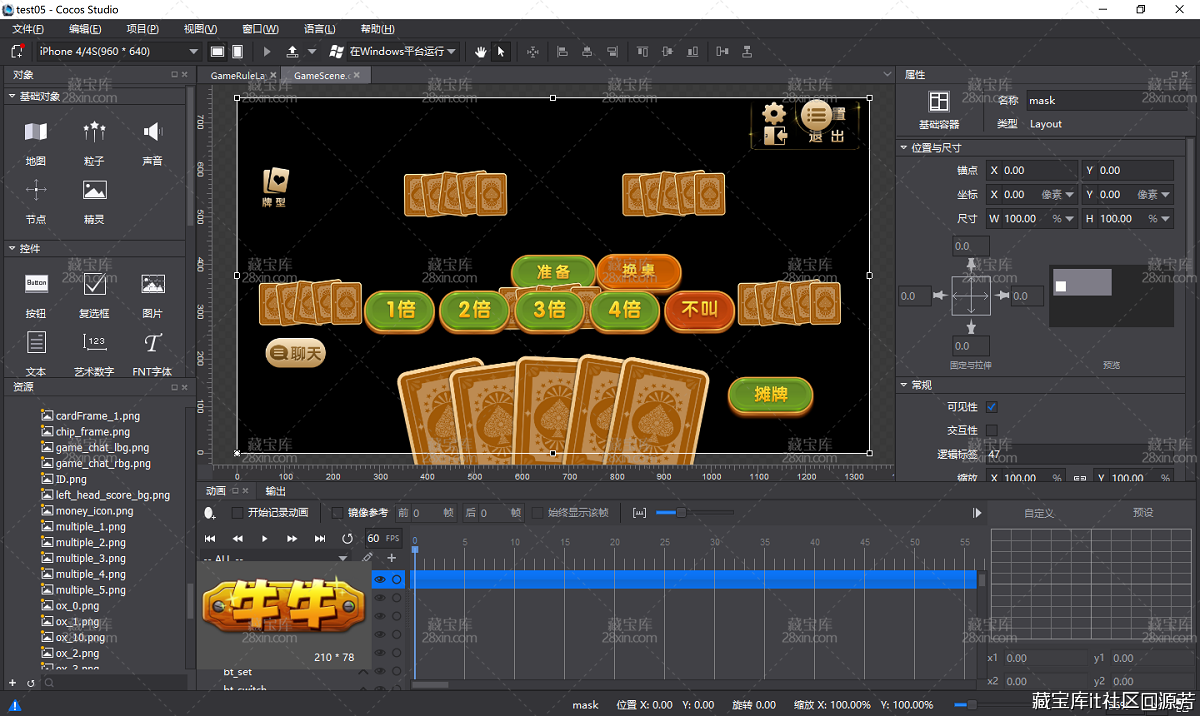Check the 交互性 interactivity checkbox
Viewport: 1200px width, 716px height.
pyautogui.click(x=992, y=430)
